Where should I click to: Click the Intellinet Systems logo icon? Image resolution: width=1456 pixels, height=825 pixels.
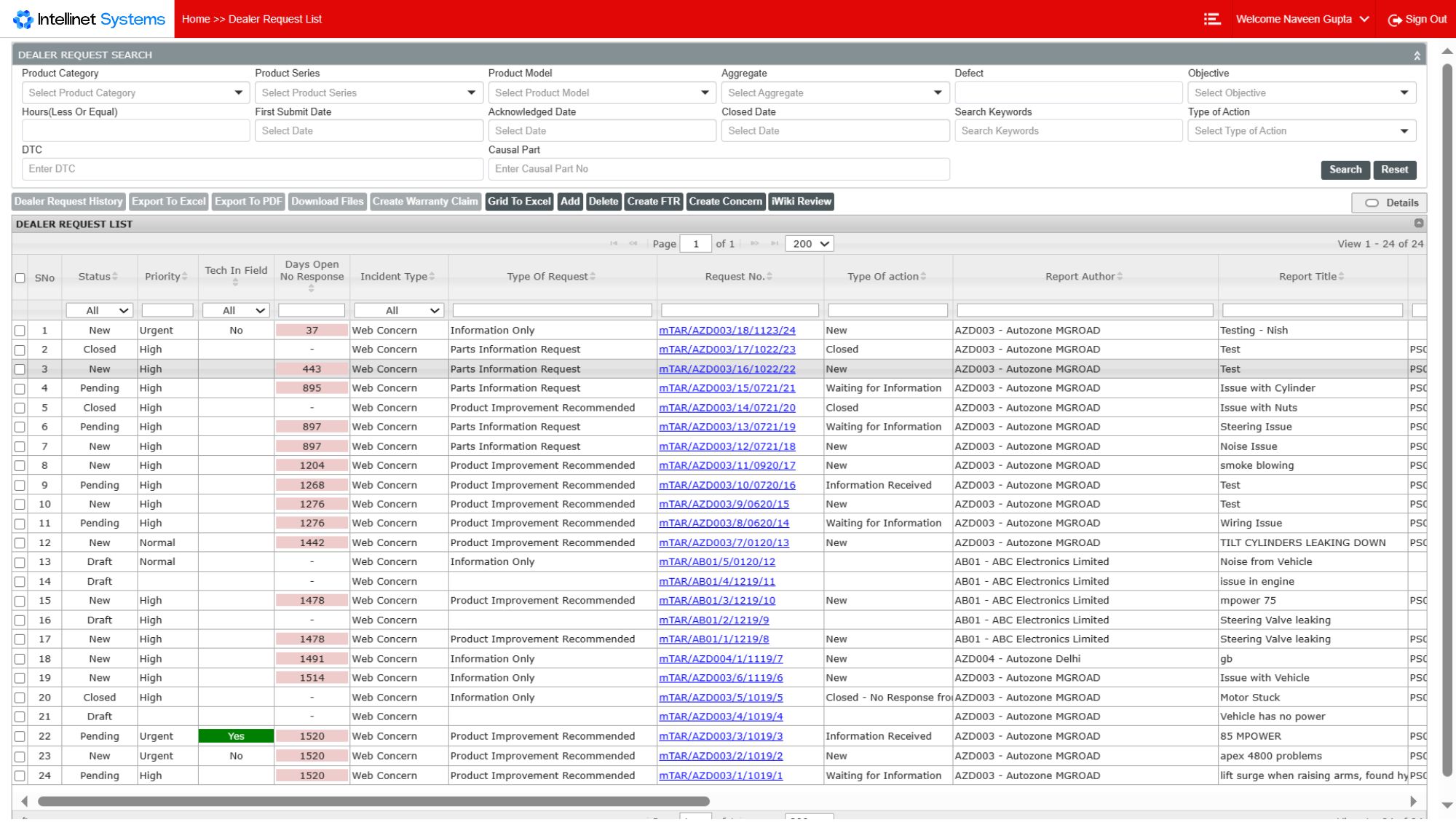click(23, 19)
